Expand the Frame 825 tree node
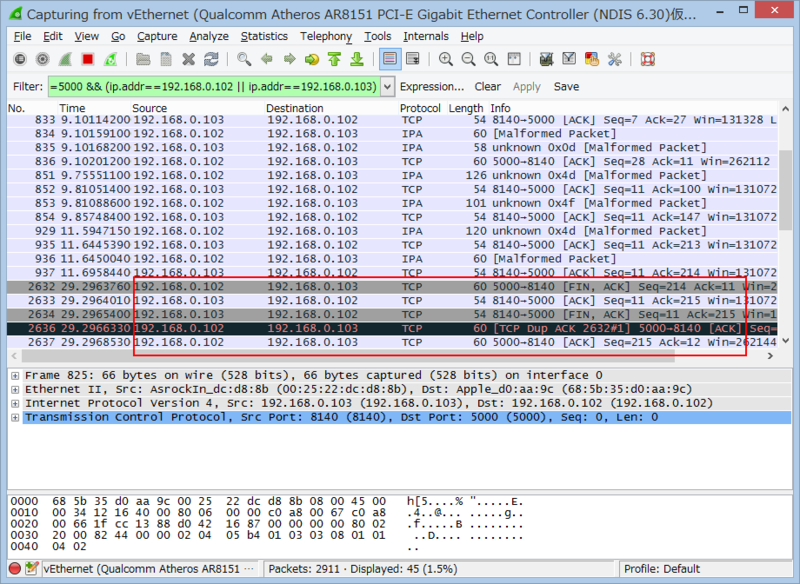Image resolution: width=800 pixels, height=584 pixels. (x=15, y=376)
